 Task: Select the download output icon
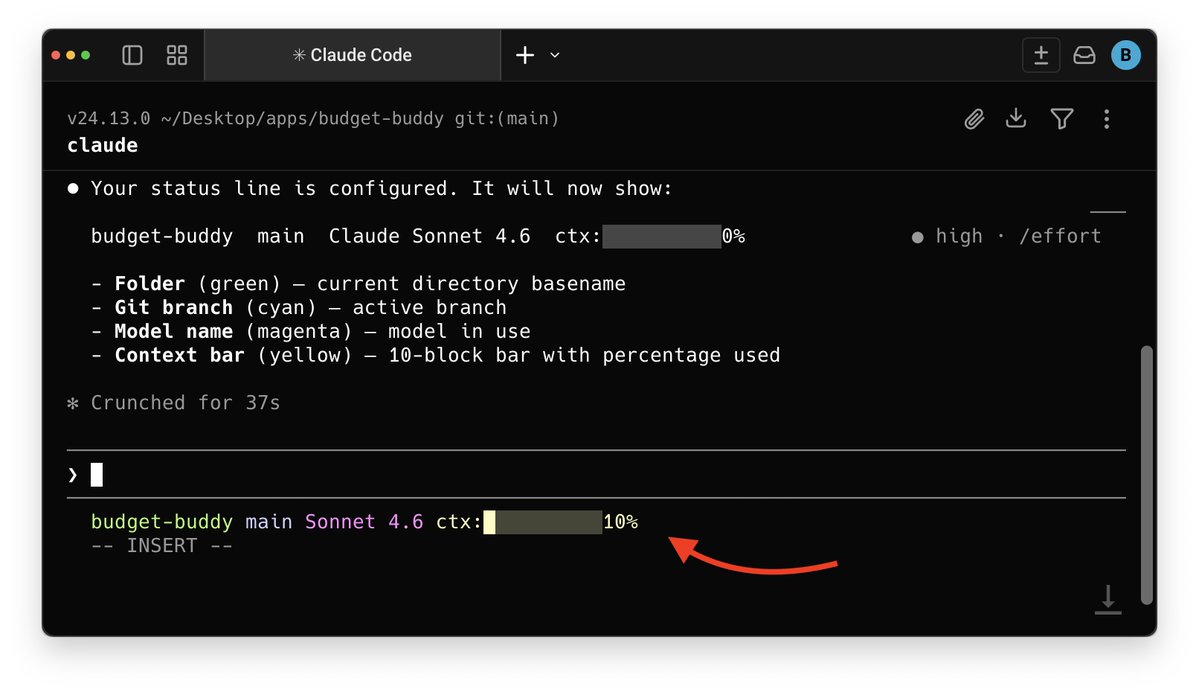[x=1016, y=119]
